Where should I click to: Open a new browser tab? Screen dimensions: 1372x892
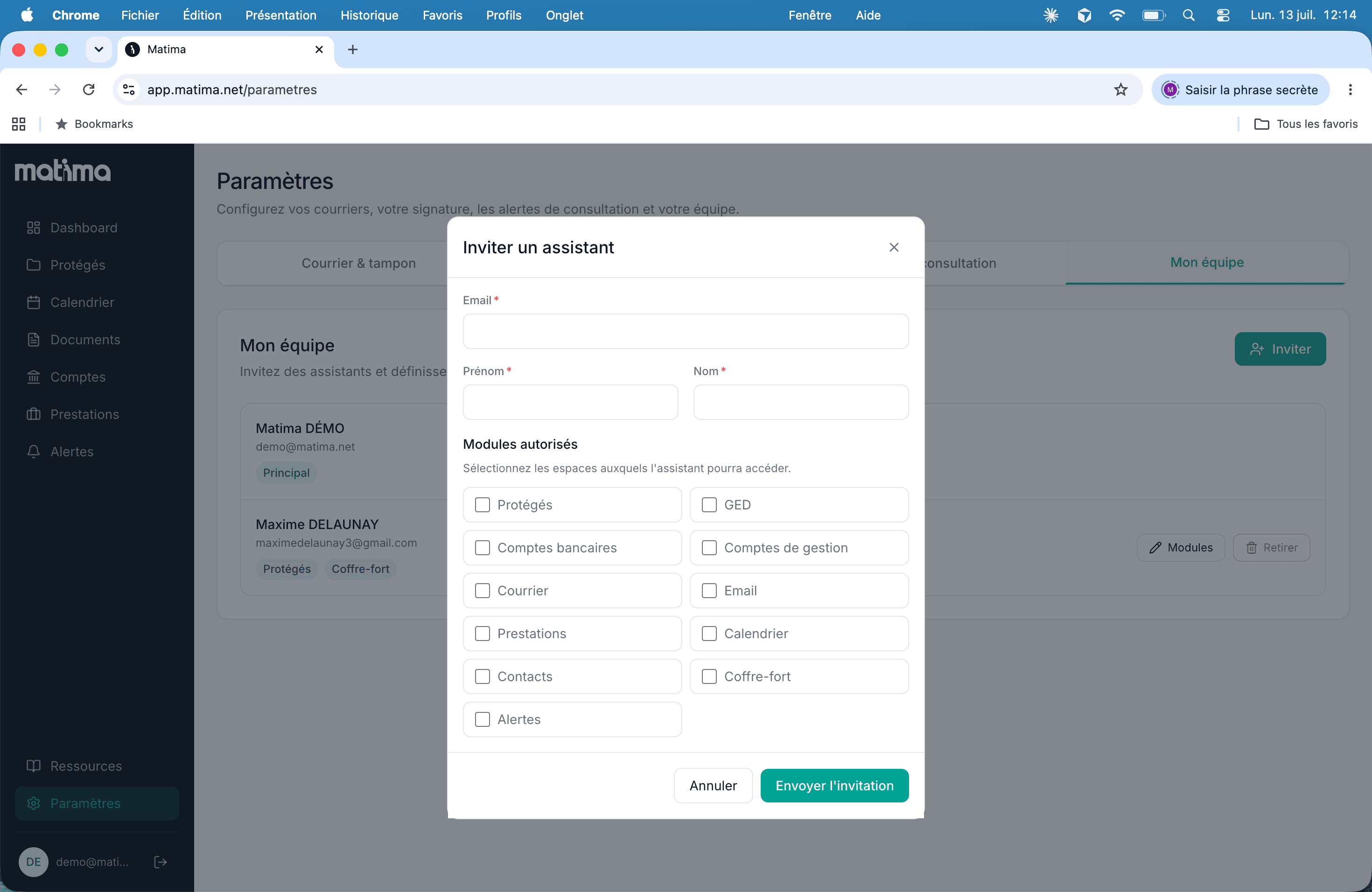pyautogui.click(x=353, y=49)
